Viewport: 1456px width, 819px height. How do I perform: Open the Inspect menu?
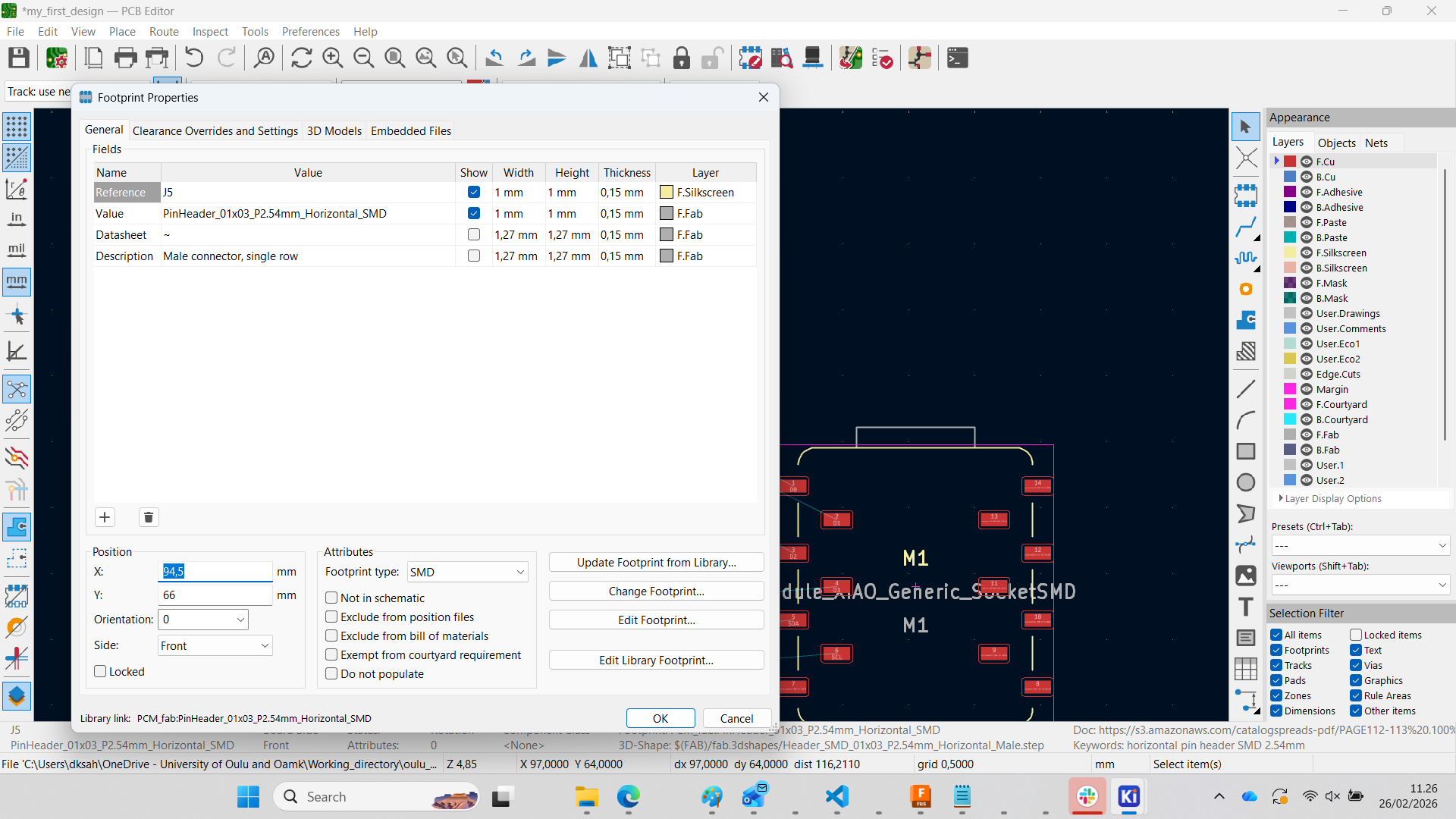click(209, 31)
